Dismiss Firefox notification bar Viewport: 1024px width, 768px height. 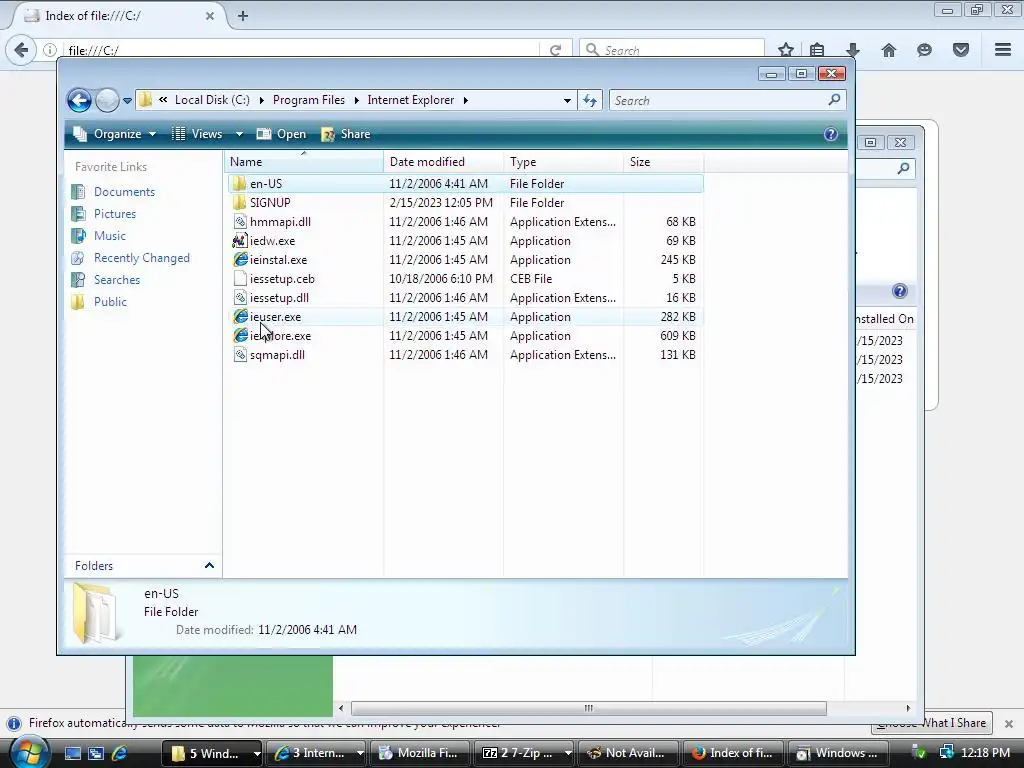[x=1009, y=724]
